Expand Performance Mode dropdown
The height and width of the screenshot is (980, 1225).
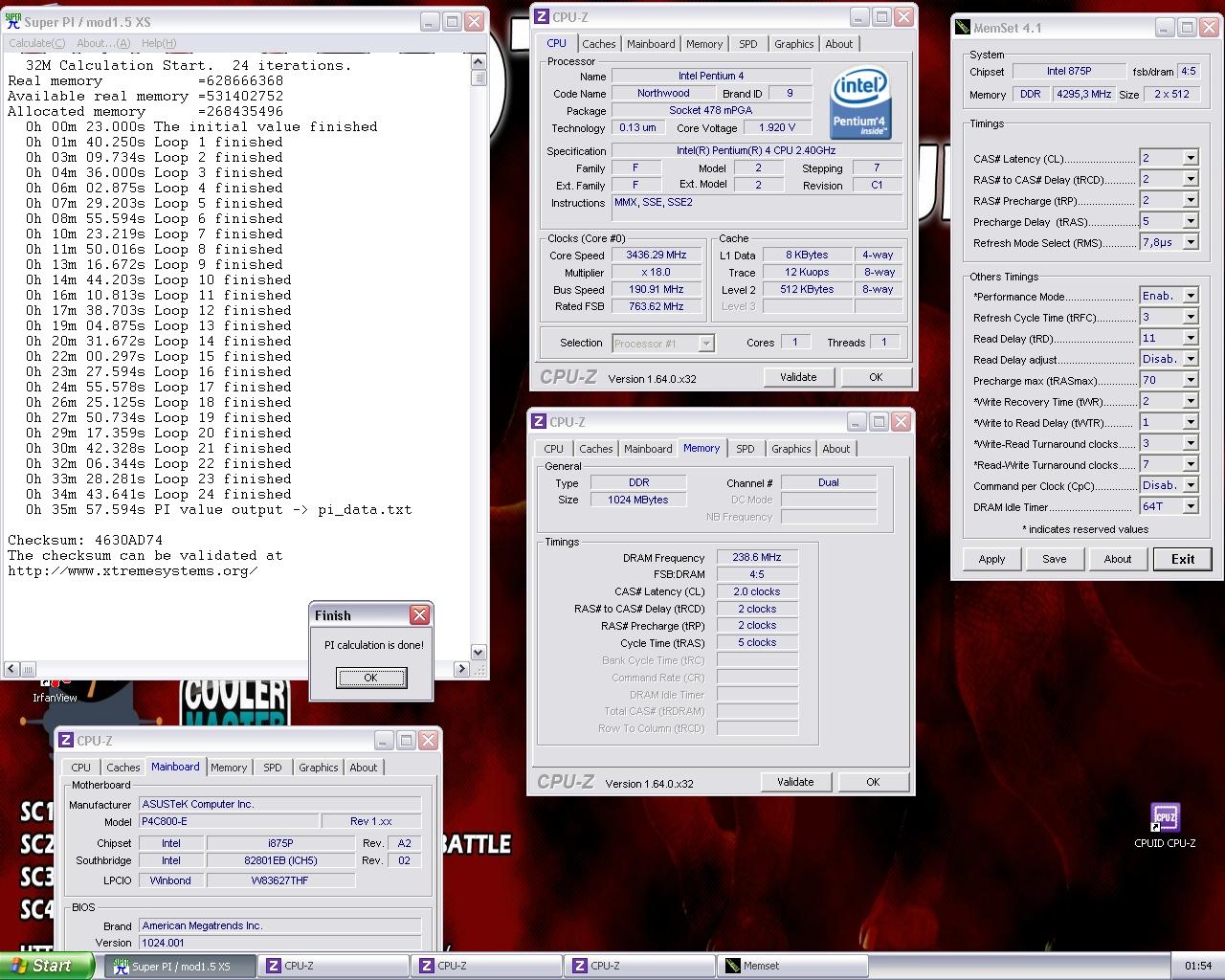tap(1191, 296)
